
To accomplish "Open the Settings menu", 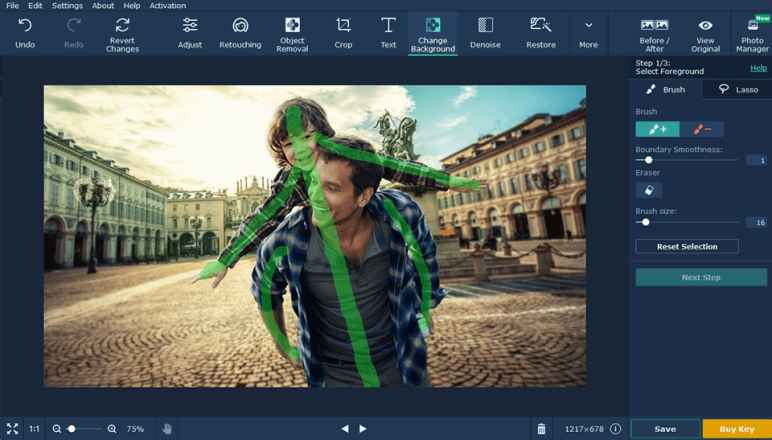I will [67, 6].
